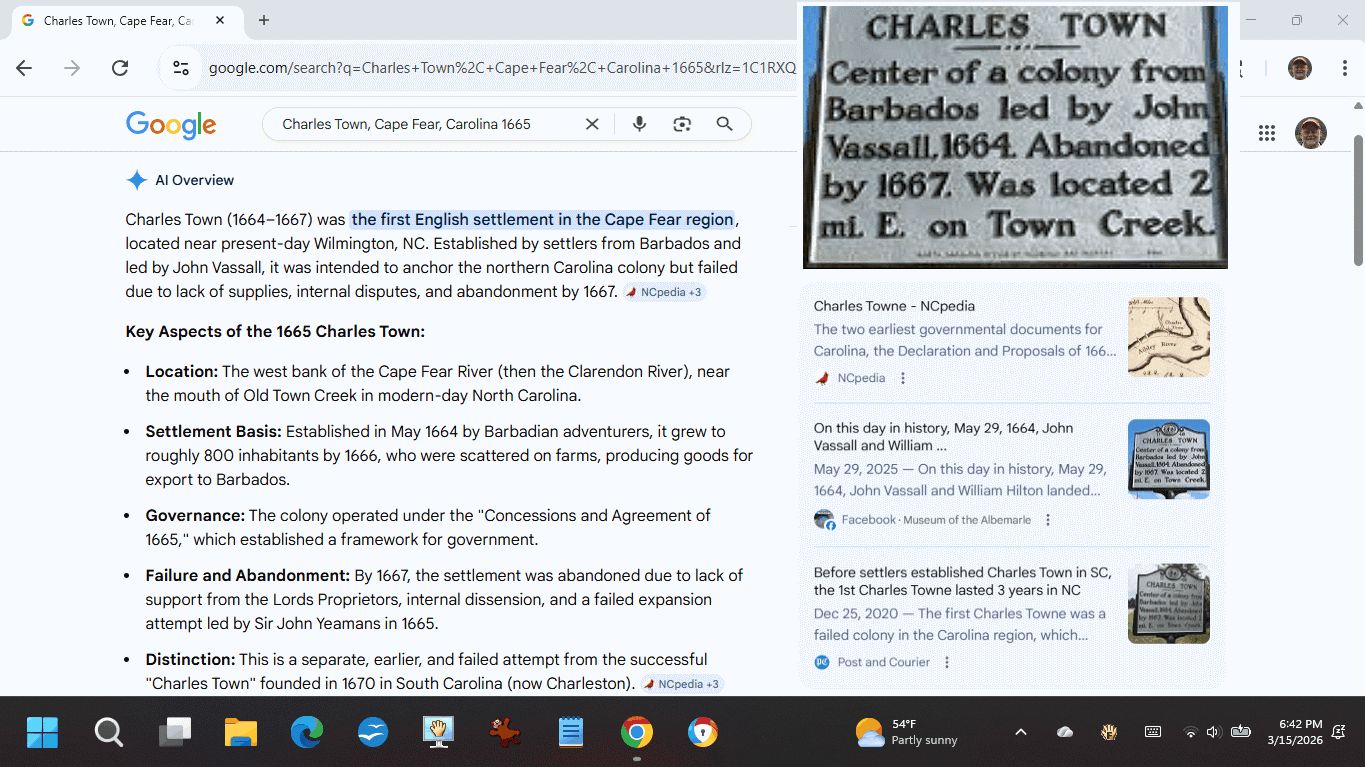1365x767 pixels.
Task: Click the voice search microphone icon
Action: tap(640, 124)
